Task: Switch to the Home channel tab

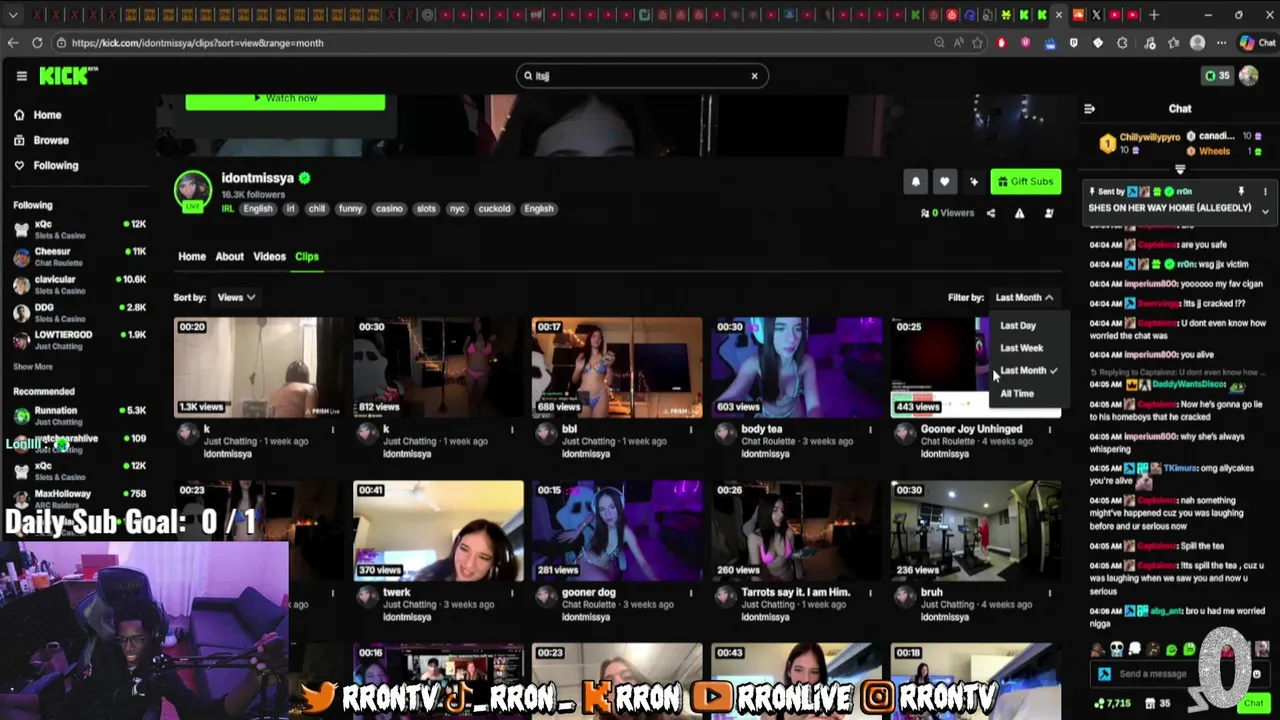Action: [192, 257]
